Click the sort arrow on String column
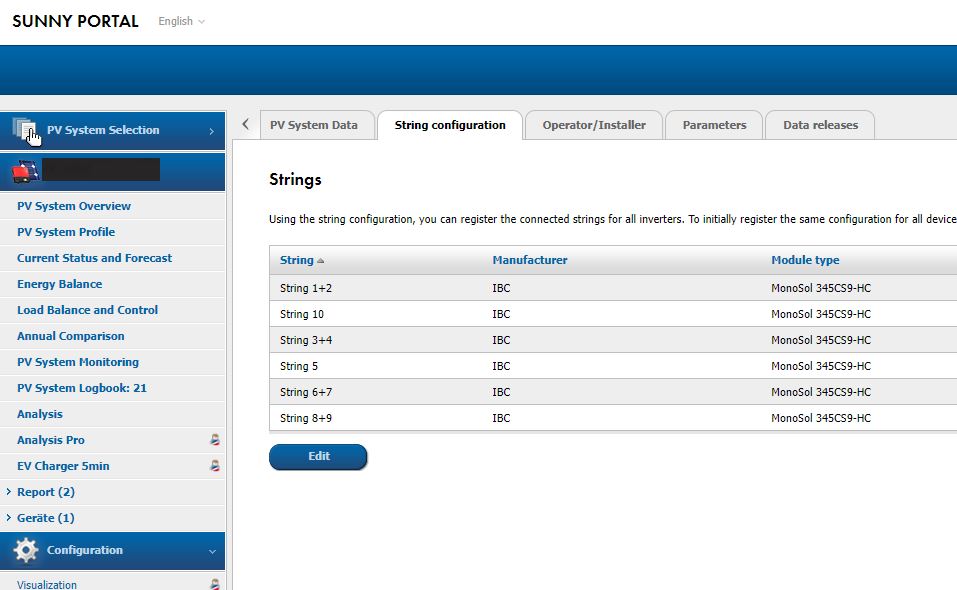The width and height of the screenshot is (957, 590). point(321,261)
